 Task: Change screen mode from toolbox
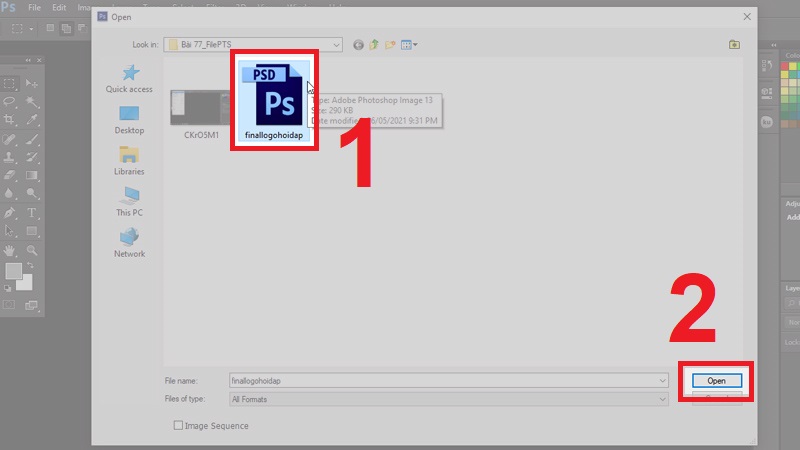click(x=32, y=305)
